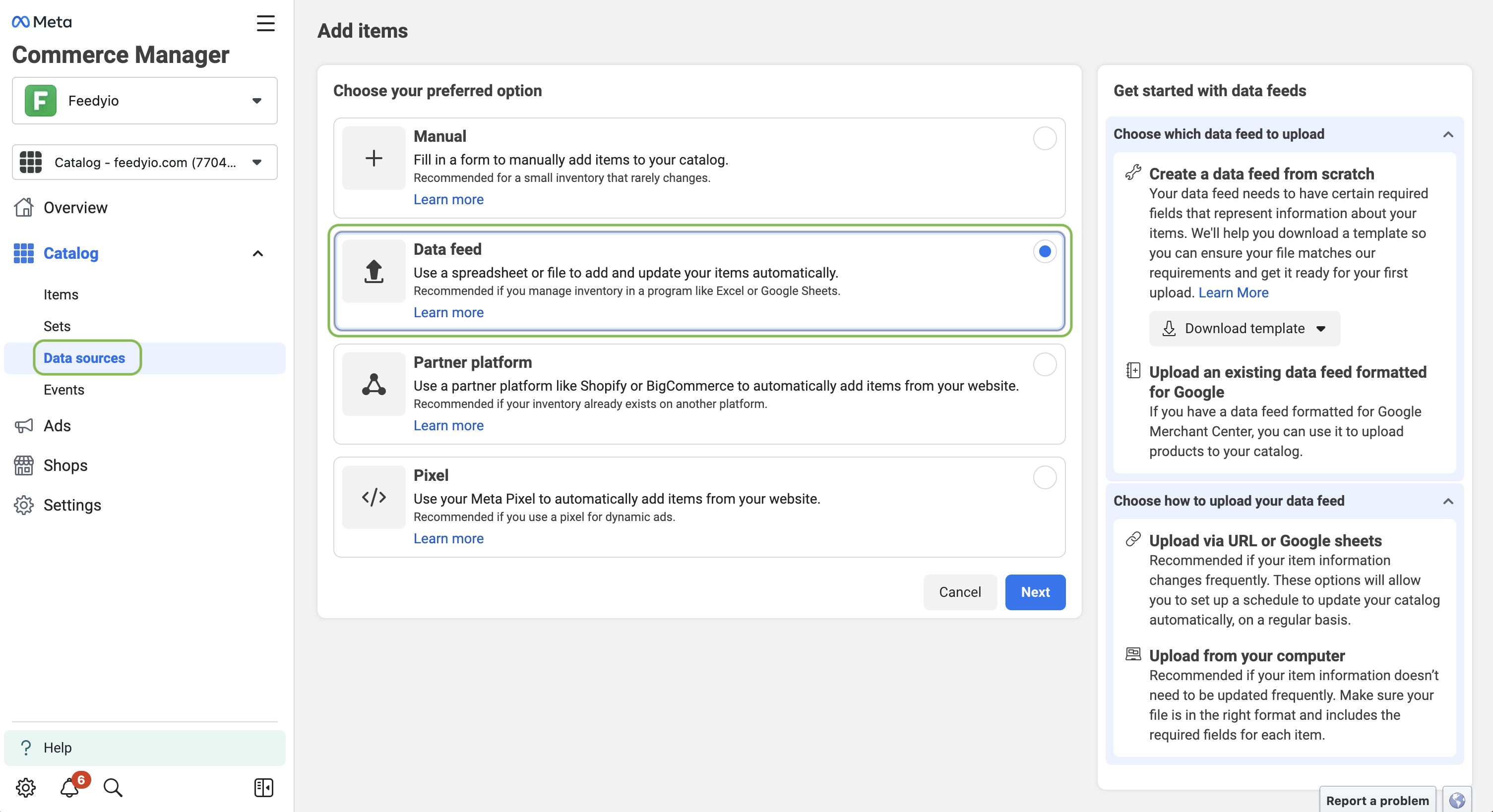Click the globe icon near Report a problem
1493x812 pixels.
[x=1457, y=801]
